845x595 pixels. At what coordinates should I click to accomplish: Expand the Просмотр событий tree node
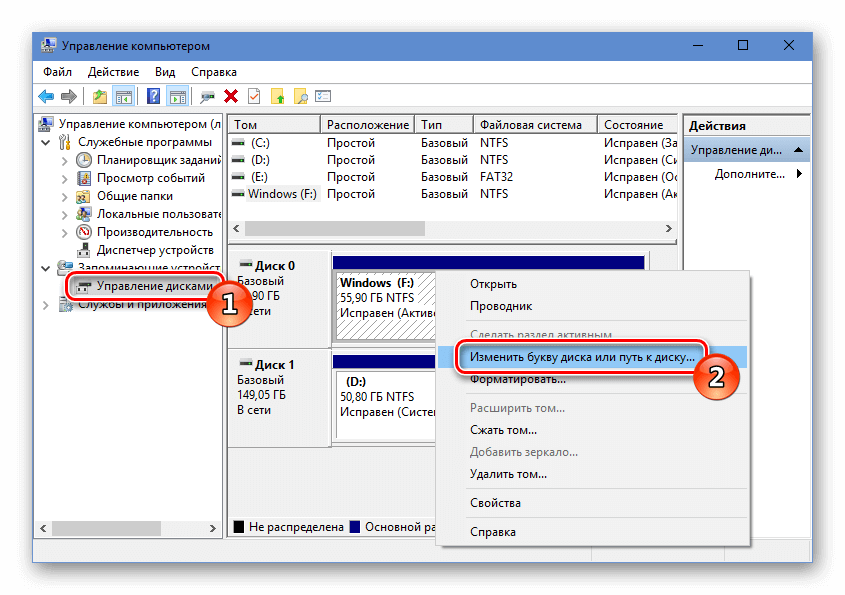tap(65, 179)
